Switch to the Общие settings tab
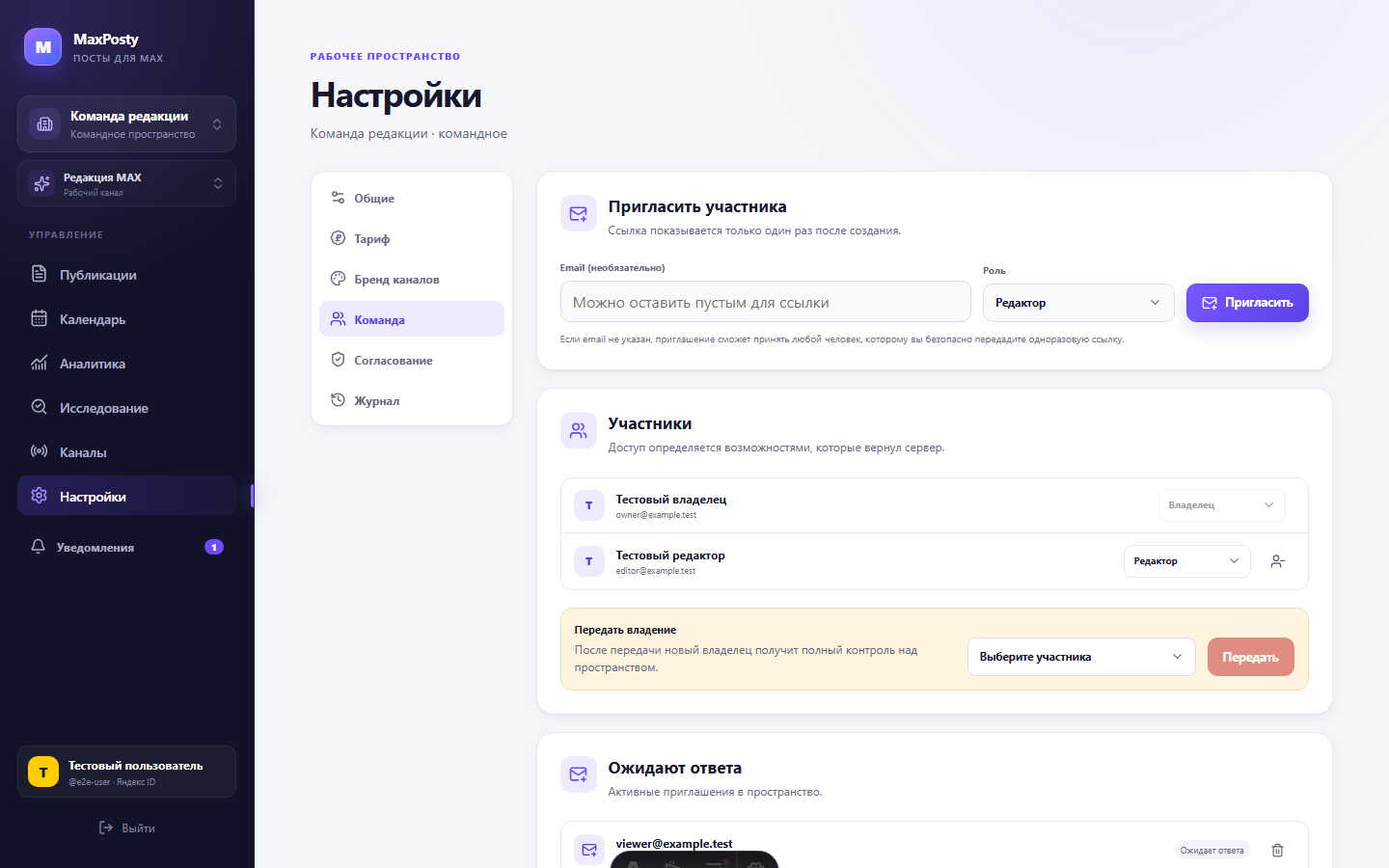 coord(412,198)
